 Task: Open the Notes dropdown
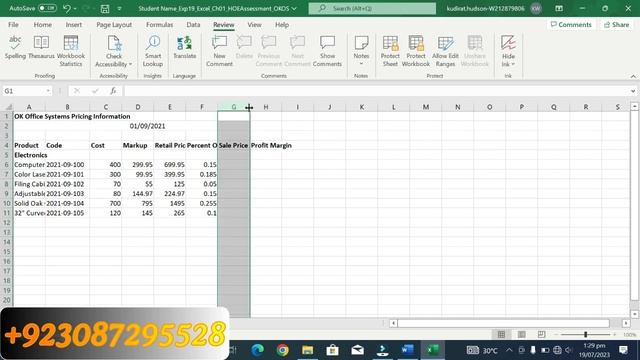[x=361, y=64]
